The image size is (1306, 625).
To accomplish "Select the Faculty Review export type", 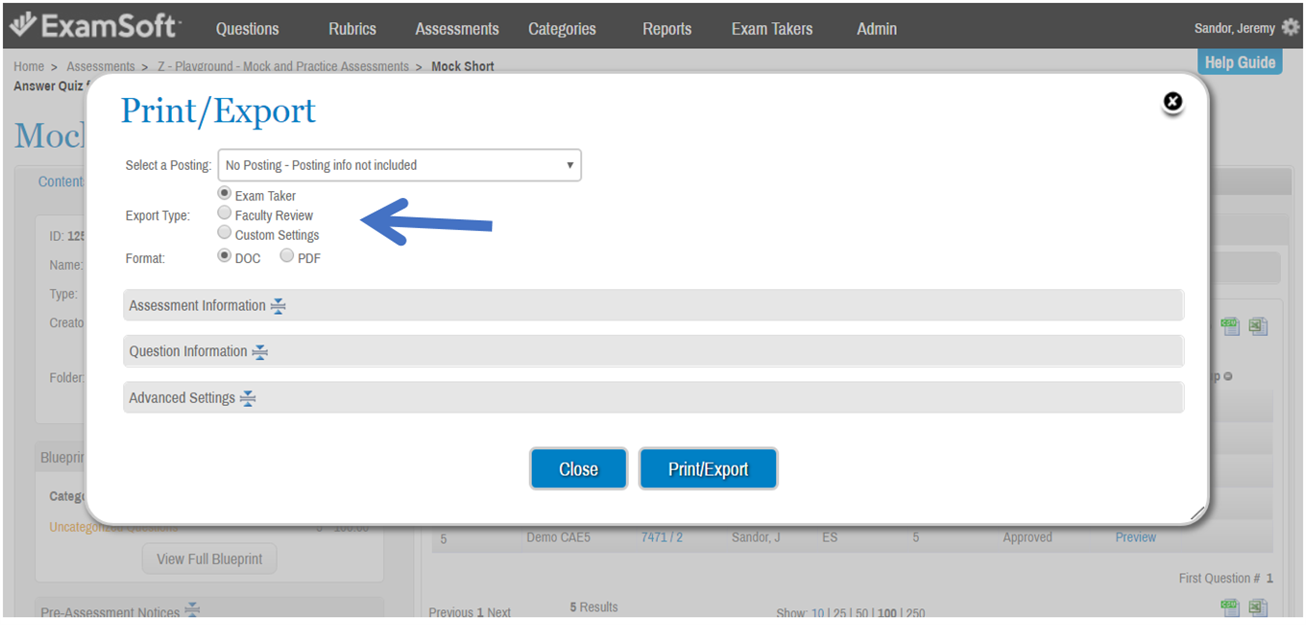I will click(225, 213).
